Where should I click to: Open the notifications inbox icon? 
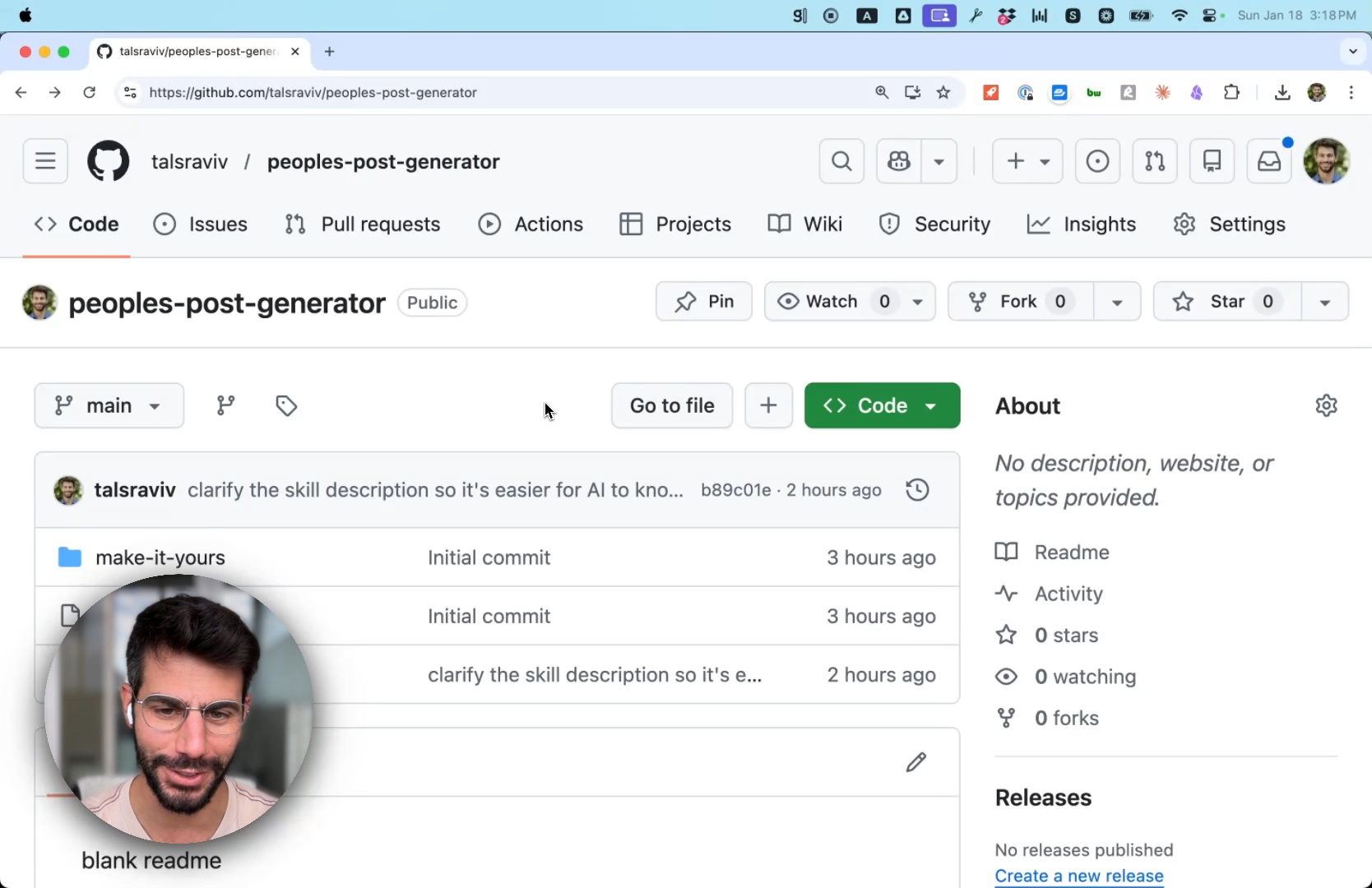click(1269, 161)
